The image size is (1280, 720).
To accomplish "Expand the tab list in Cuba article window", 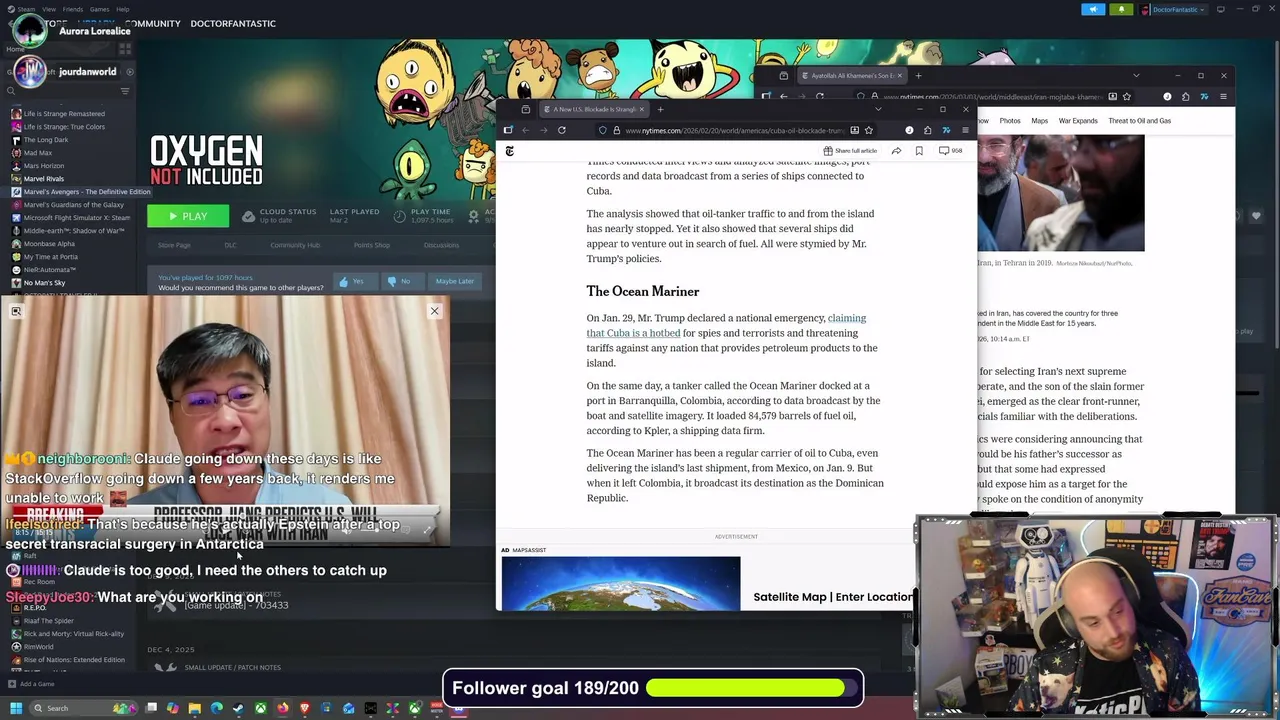I will [x=878, y=109].
